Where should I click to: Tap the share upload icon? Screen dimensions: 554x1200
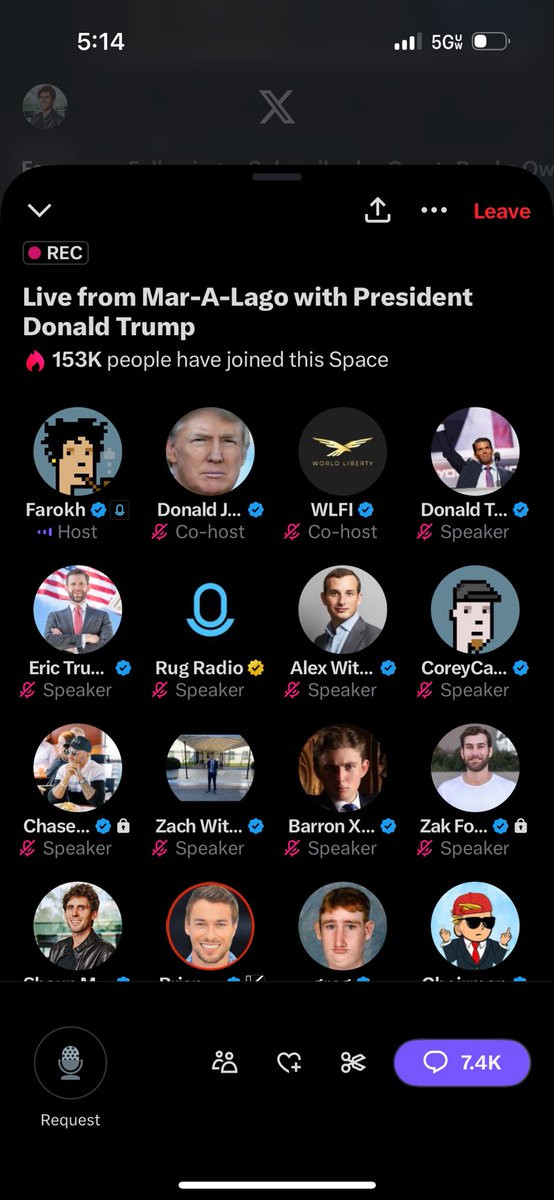pos(377,209)
